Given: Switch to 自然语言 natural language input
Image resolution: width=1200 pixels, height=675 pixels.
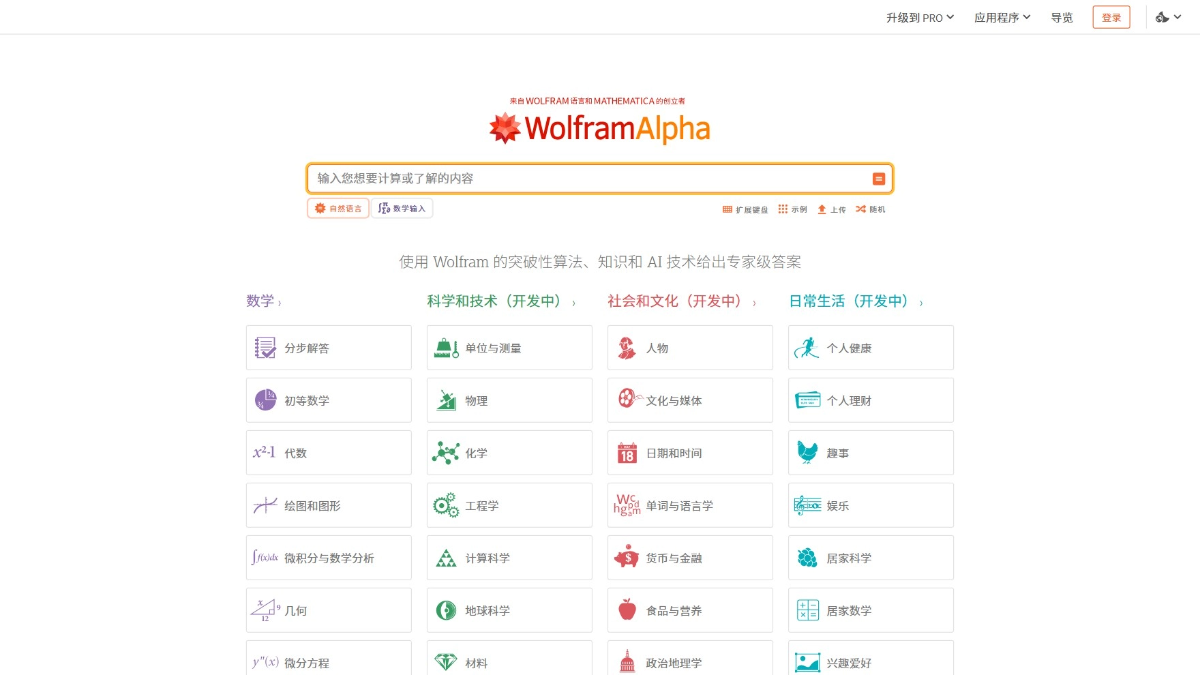Looking at the screenshot, I should click(x=338, y=208).
